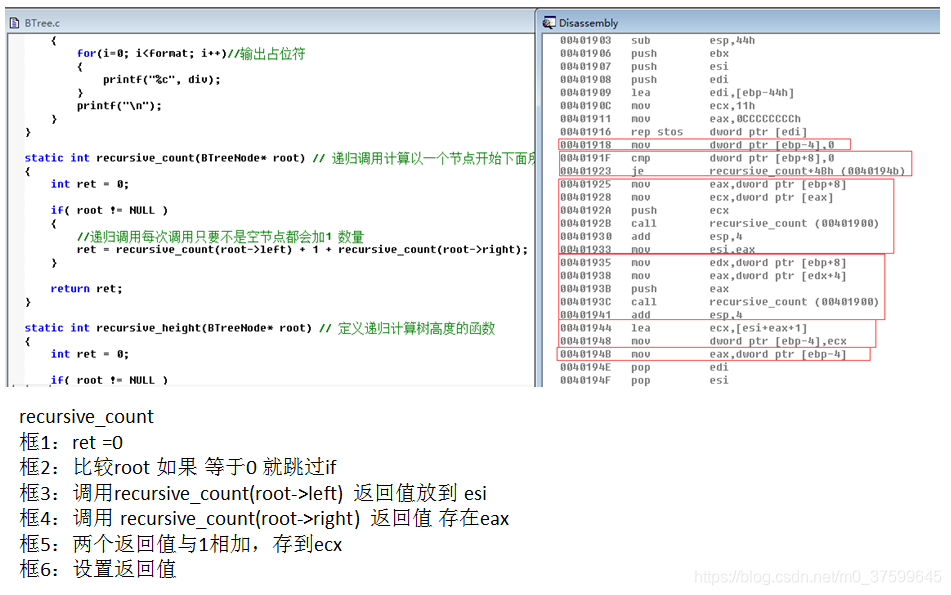Click the note 框2 about comparing root
951x595 pixels.
(x=178, y=467)
